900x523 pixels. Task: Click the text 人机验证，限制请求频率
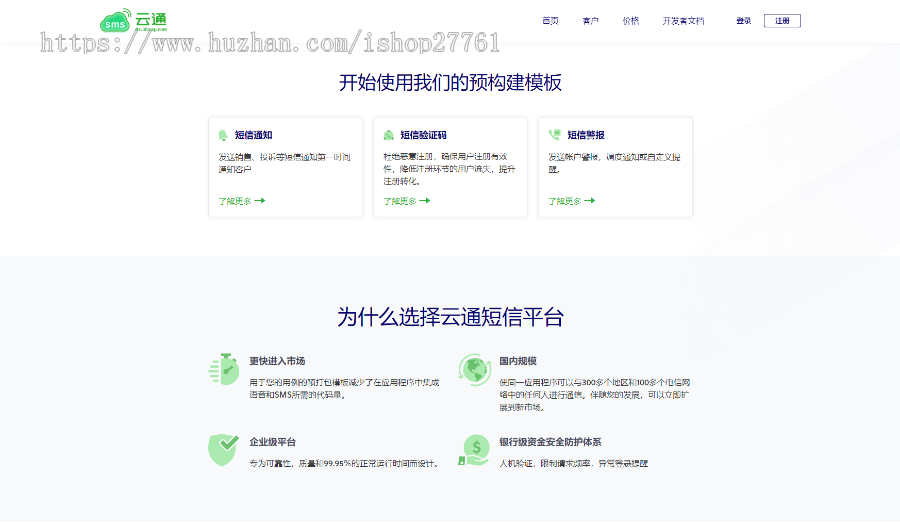573,463
